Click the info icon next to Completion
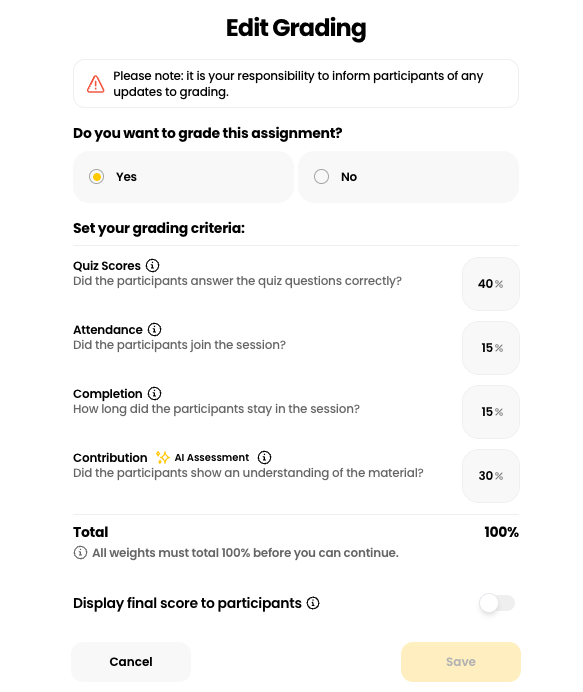 click(x=154, y=394)
